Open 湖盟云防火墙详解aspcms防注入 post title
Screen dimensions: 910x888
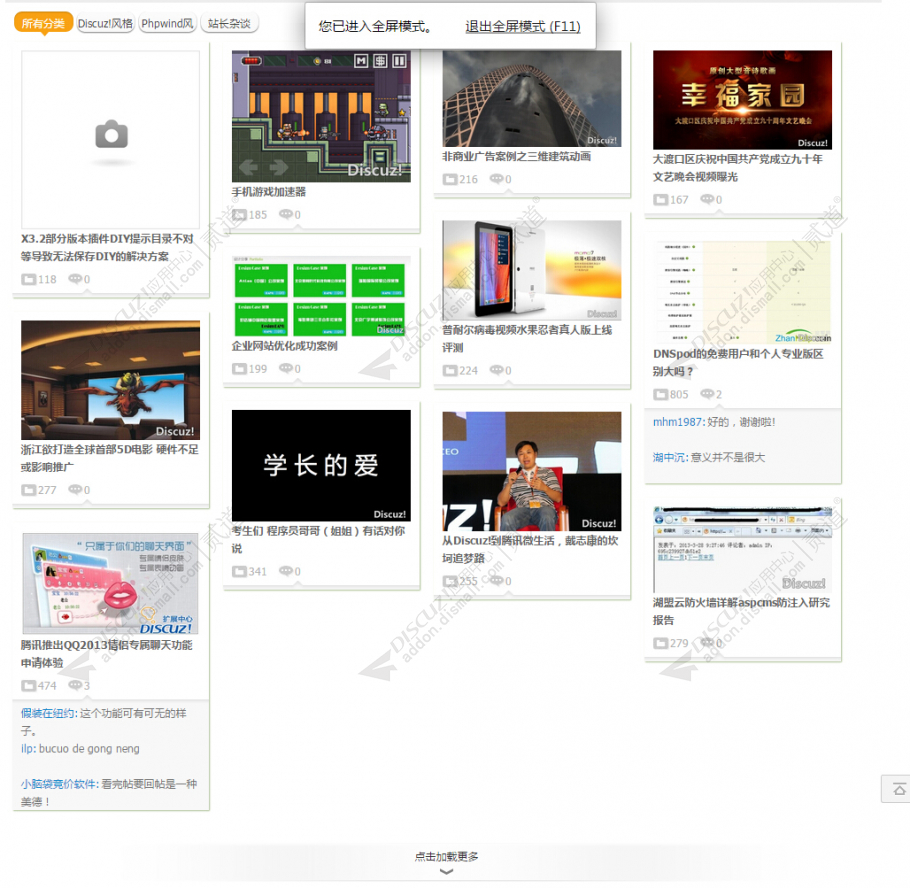pos(741,611)
